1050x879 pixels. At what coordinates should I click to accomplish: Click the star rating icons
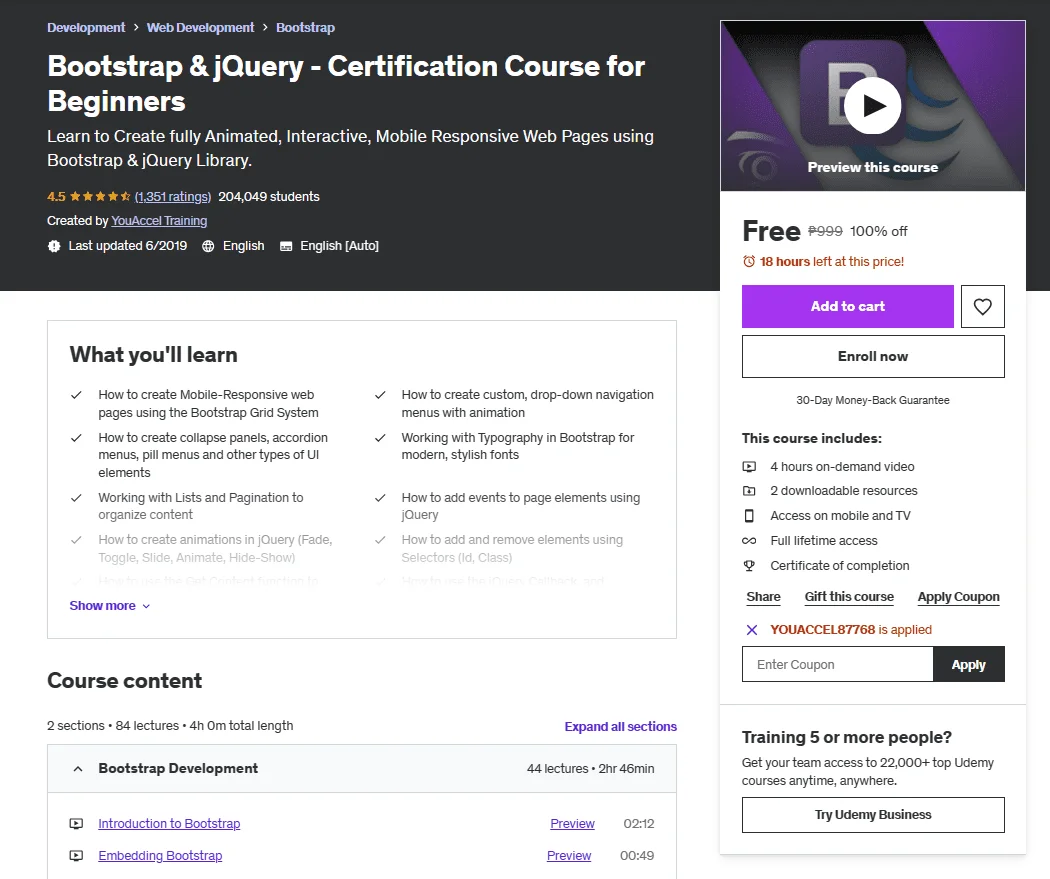point(100,197)
